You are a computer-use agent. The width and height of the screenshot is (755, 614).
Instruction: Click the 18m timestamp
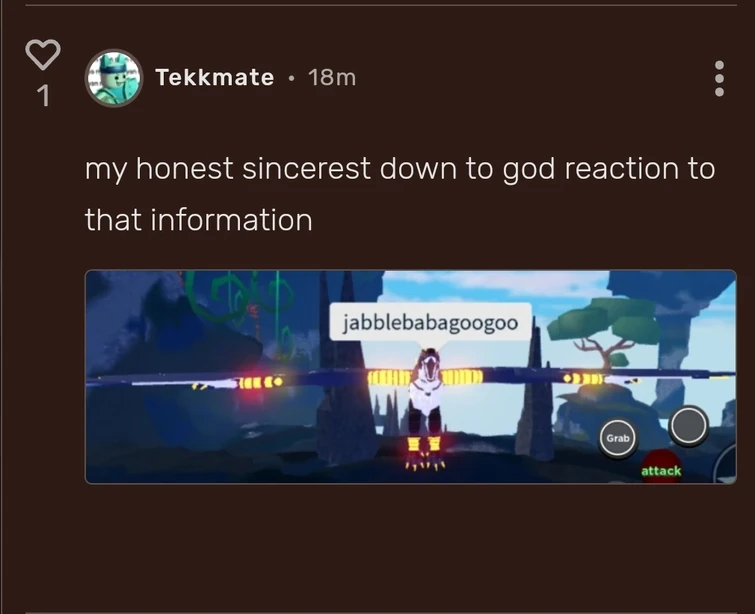click(332, 78)
